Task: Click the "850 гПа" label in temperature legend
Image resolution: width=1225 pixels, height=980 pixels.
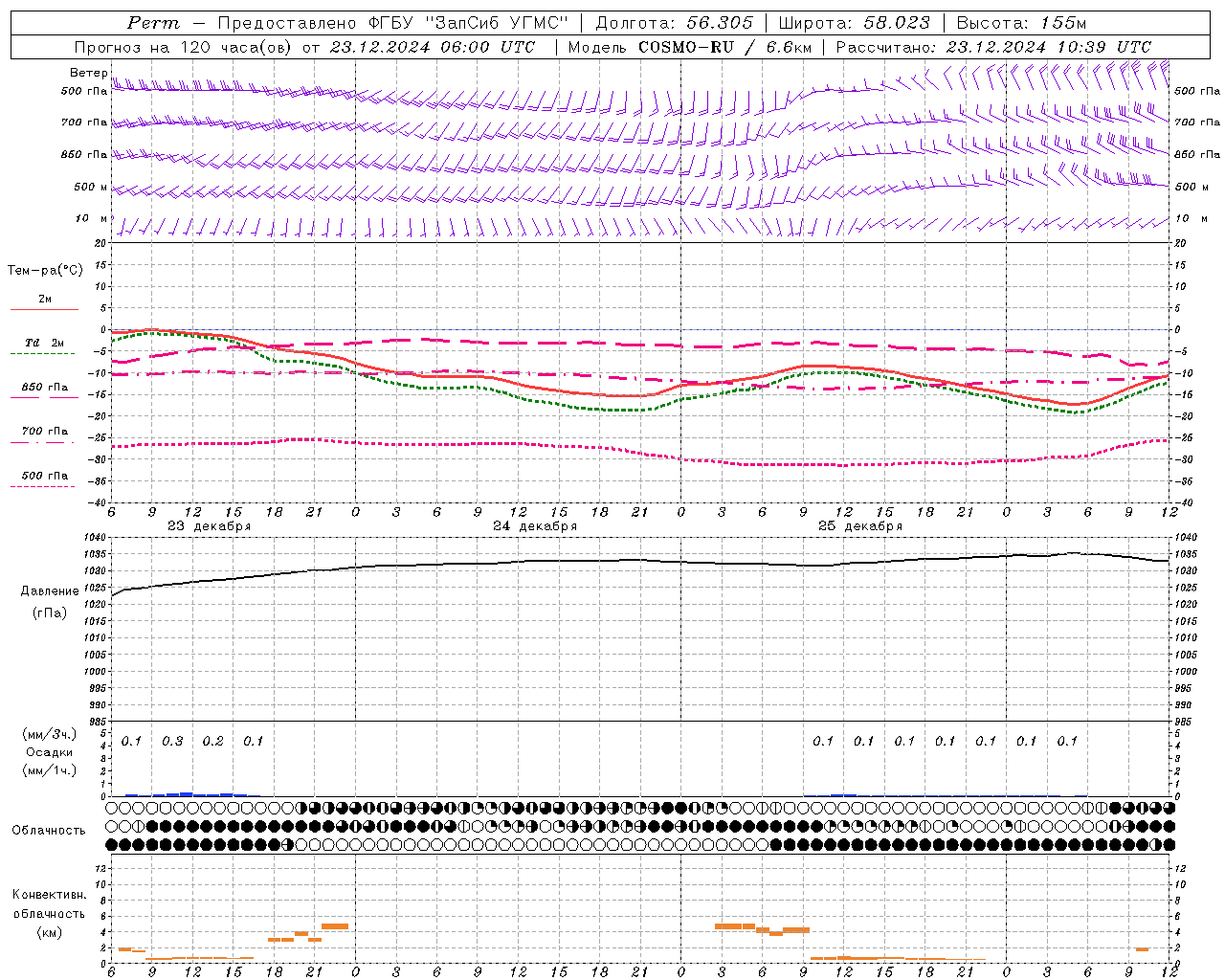Action: pos(45,388)
